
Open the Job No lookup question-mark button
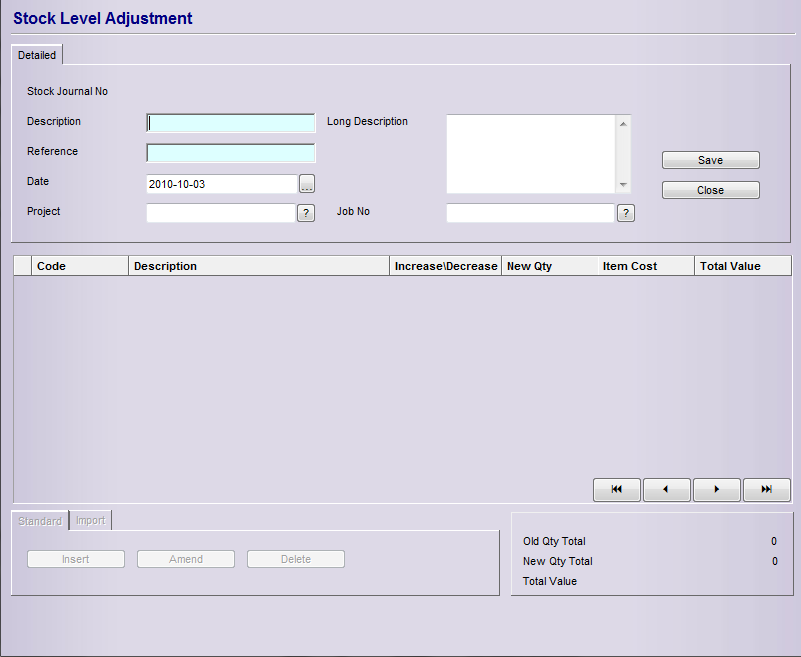(x=626, y=213)
